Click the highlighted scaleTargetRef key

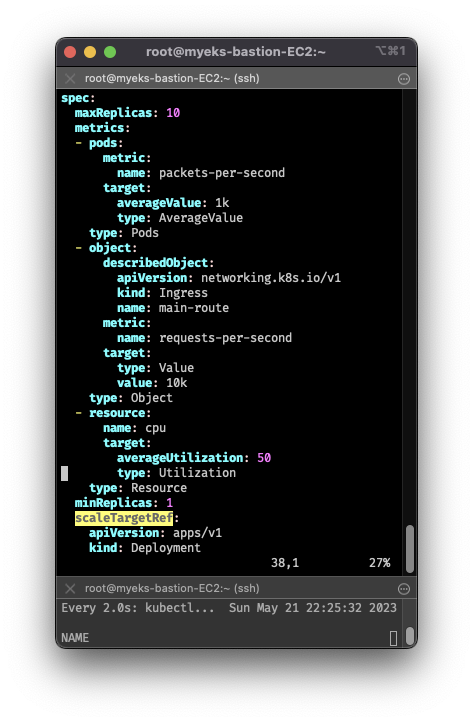click(124, 518)
